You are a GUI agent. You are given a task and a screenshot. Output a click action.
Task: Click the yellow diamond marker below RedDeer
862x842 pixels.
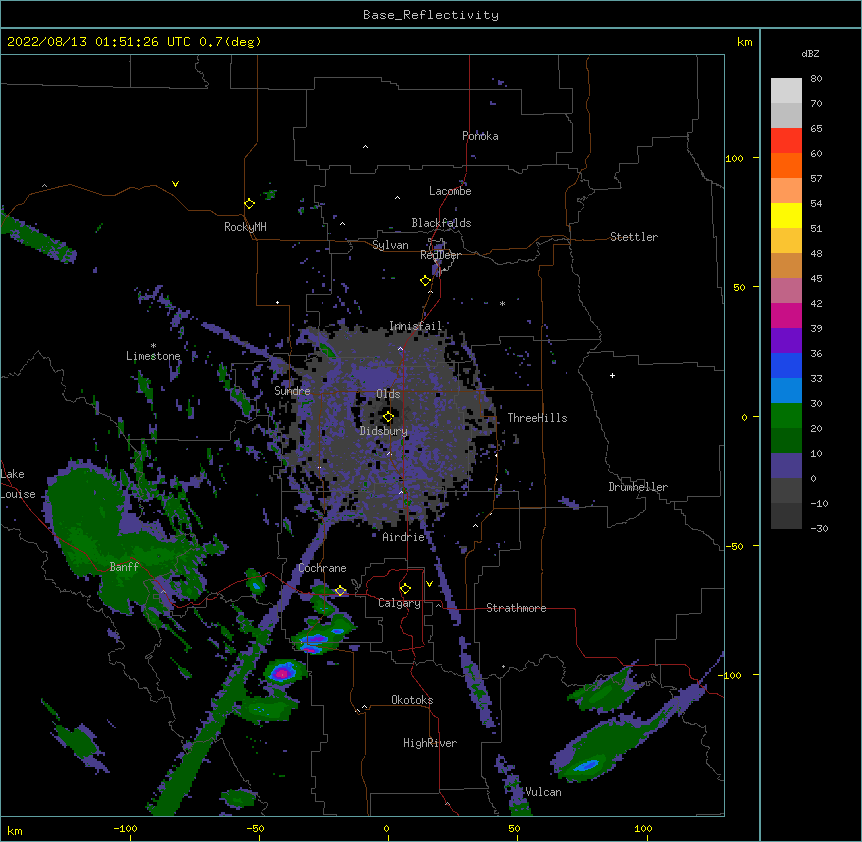pyautogui.click(x=425, y=280)
